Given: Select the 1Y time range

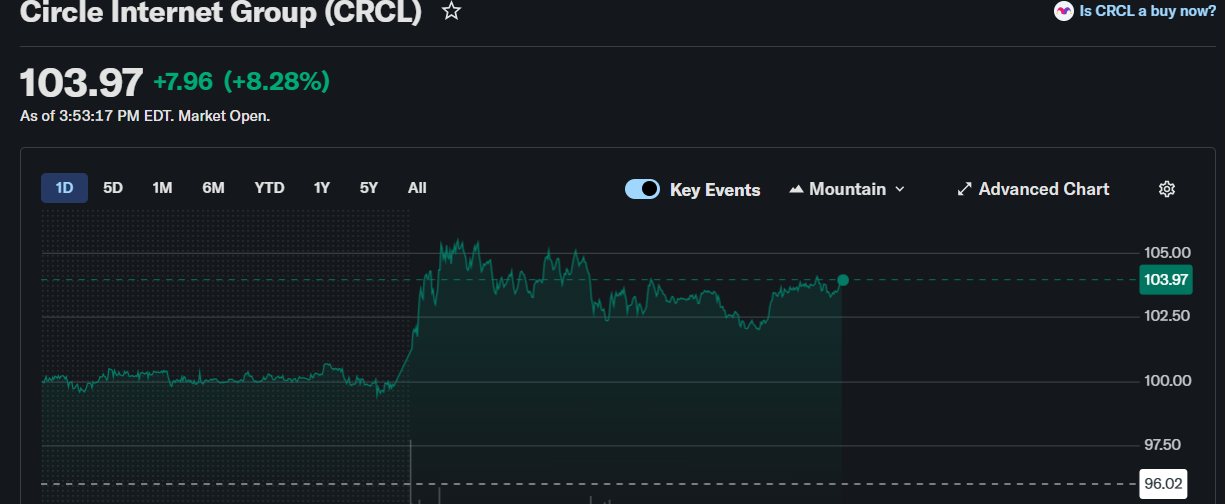Looking at the screenshot, I should (321, 188).
